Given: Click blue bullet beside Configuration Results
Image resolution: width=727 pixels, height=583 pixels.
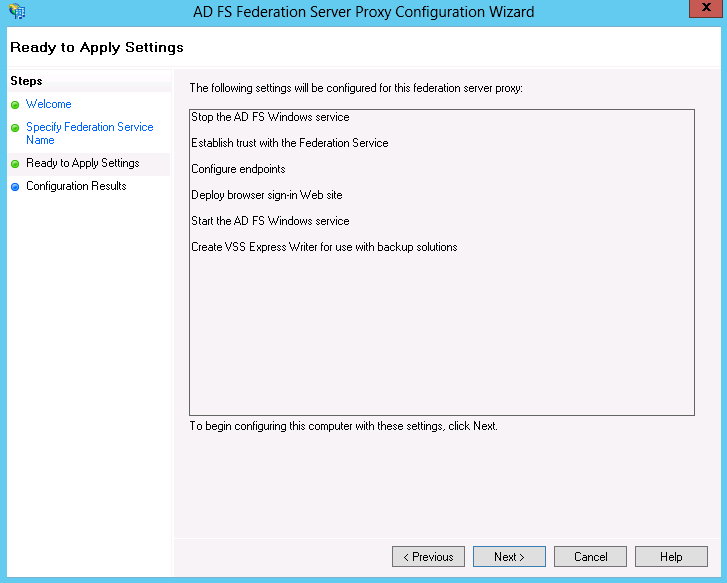Looking at the screenshot, I should coord(15,187).
